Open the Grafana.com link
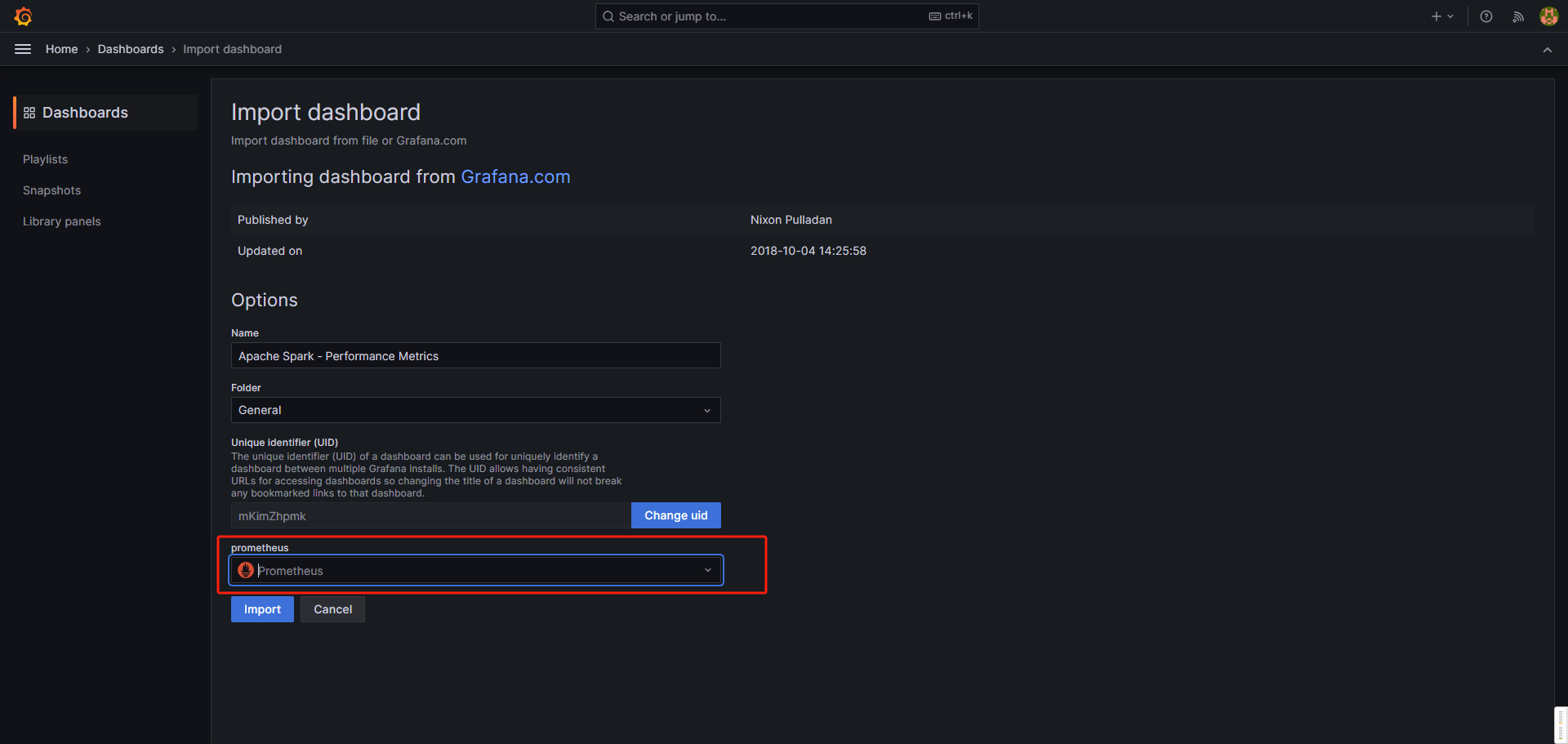This screenshot has height=744, width=1568. [x=515, y=176]
